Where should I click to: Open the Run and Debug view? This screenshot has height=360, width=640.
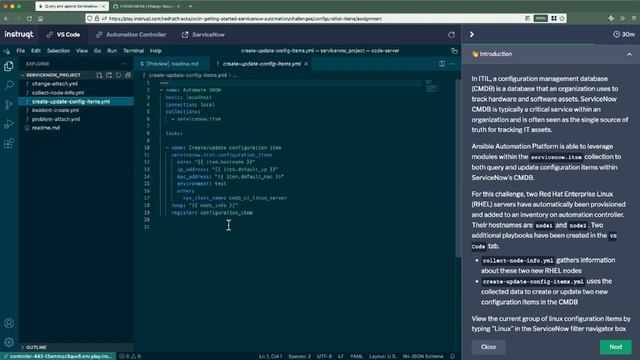click(9, 124)
